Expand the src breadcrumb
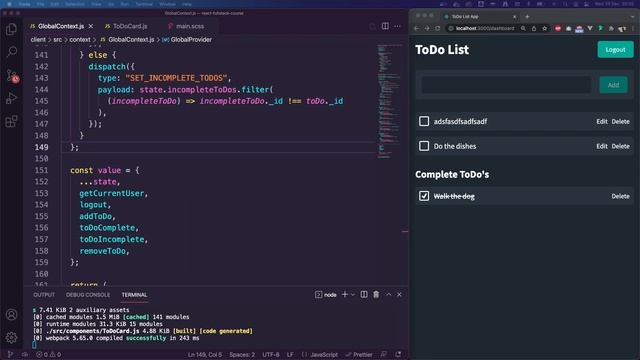640x360 pixels. [x=58, y=40]
